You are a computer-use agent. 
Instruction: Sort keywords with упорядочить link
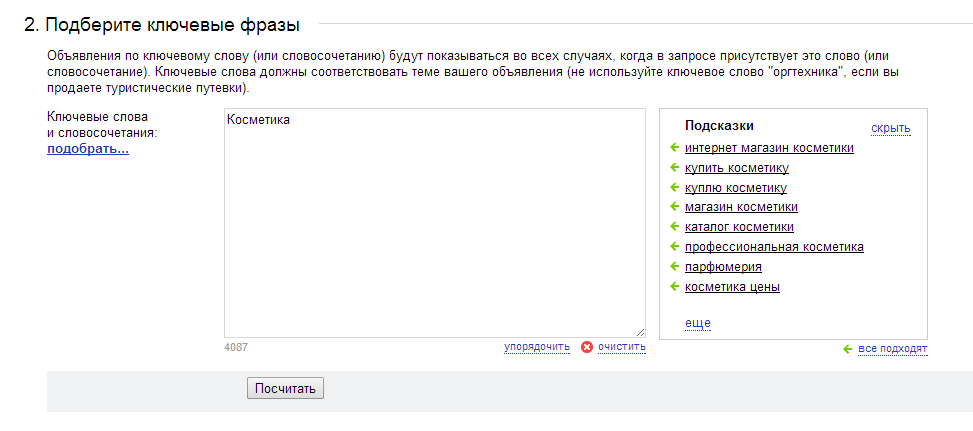(537, 347)
